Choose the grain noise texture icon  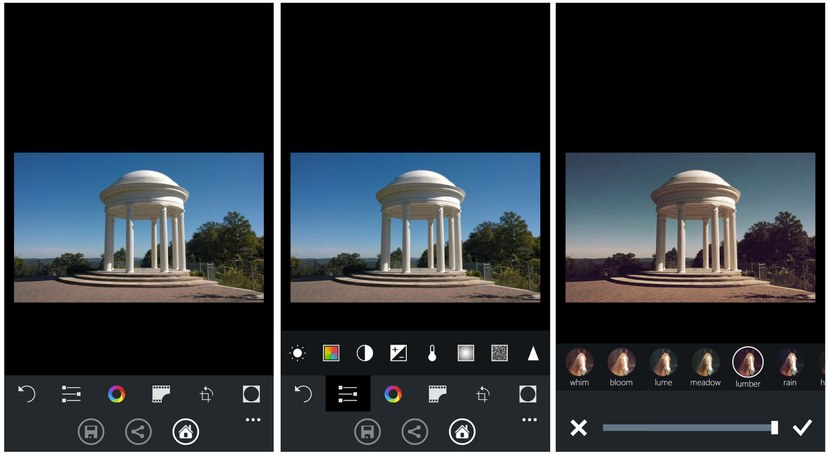[499, 353]
